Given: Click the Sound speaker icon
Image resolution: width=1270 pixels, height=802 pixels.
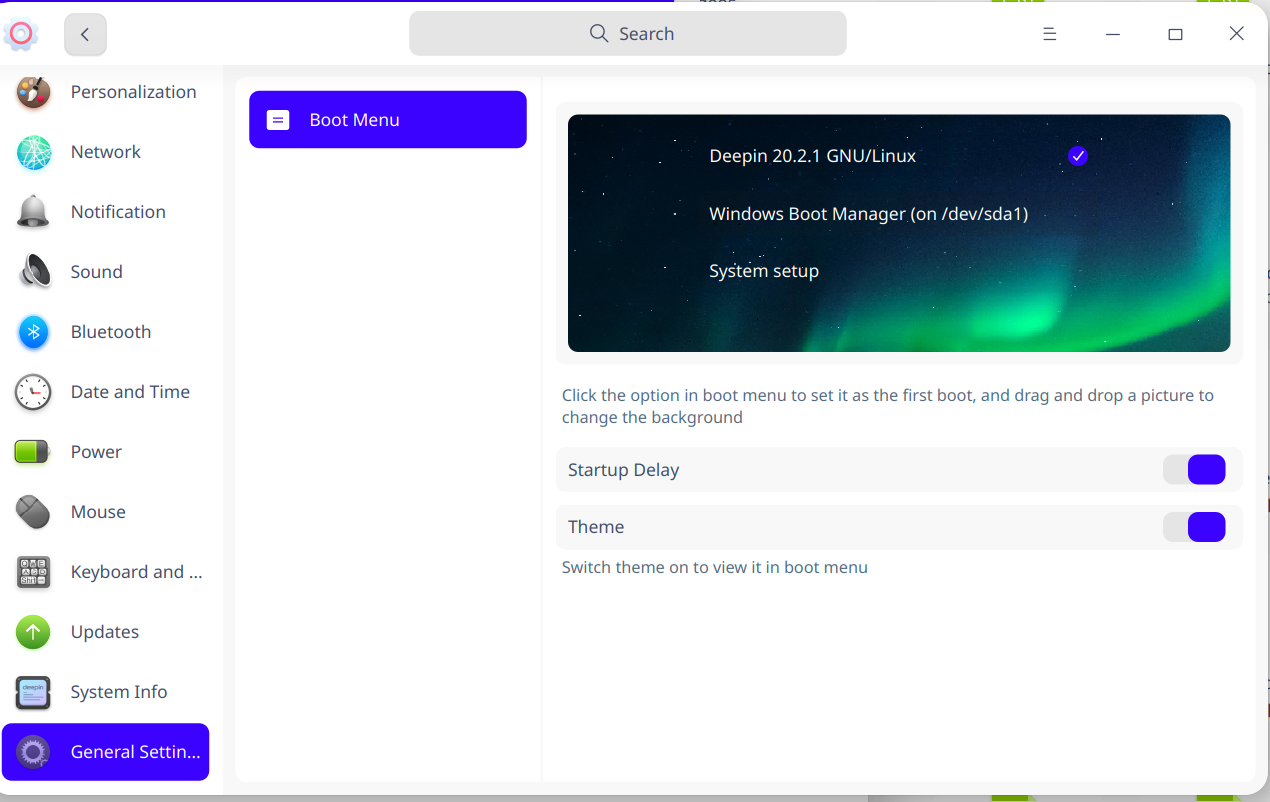Looking at the screenshot, I should click(33, 272).
